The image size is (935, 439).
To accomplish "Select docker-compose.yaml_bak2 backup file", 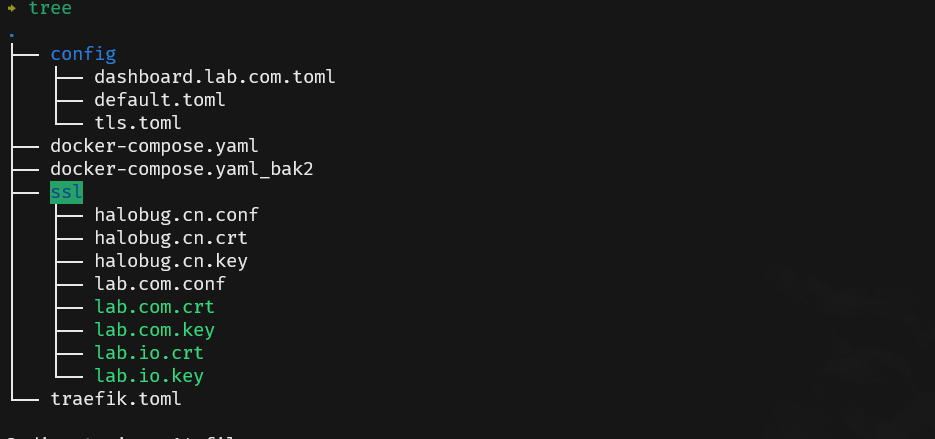I will tap(182, 169).
